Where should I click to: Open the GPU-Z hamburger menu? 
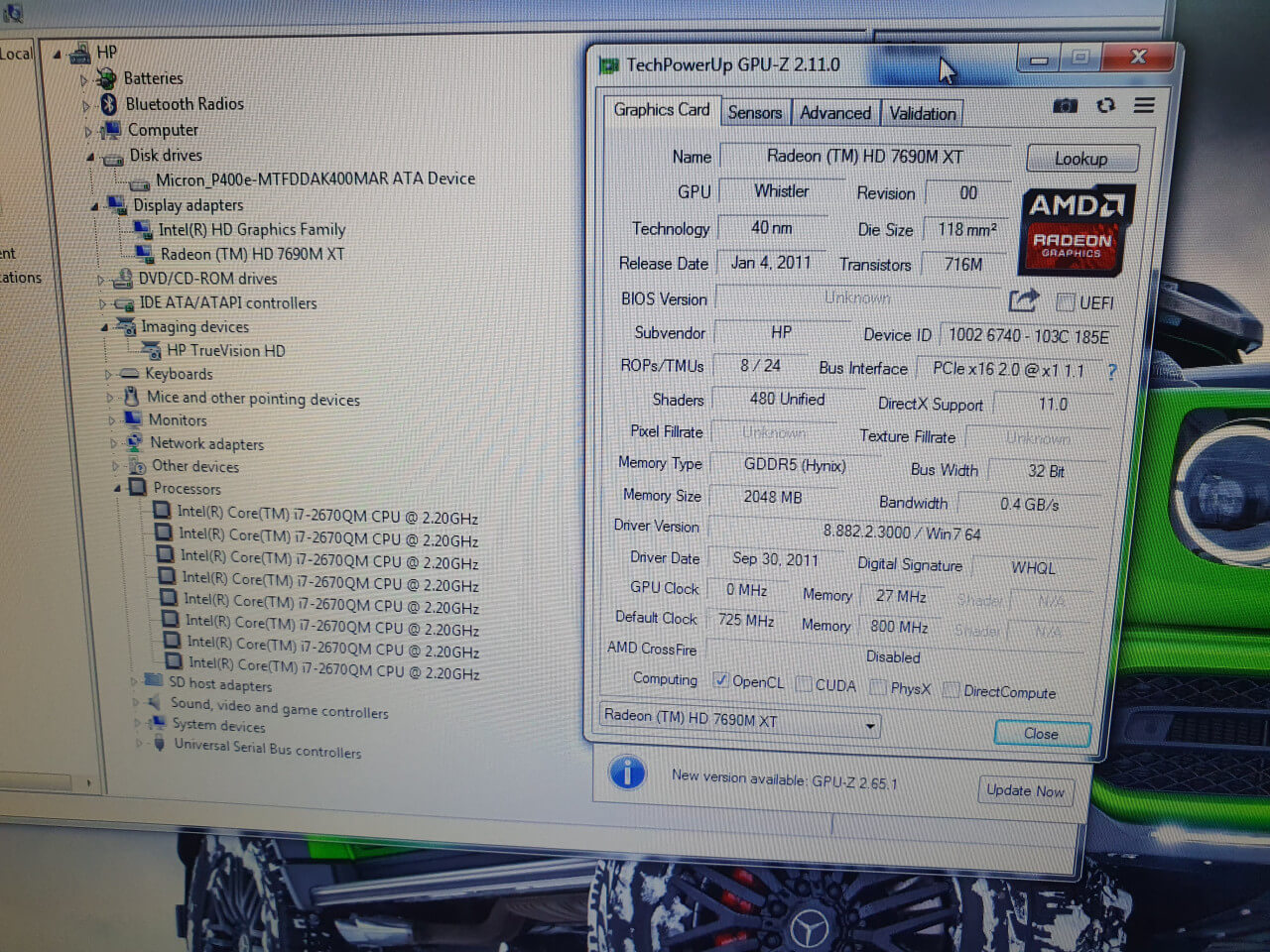coord(1144,105)
